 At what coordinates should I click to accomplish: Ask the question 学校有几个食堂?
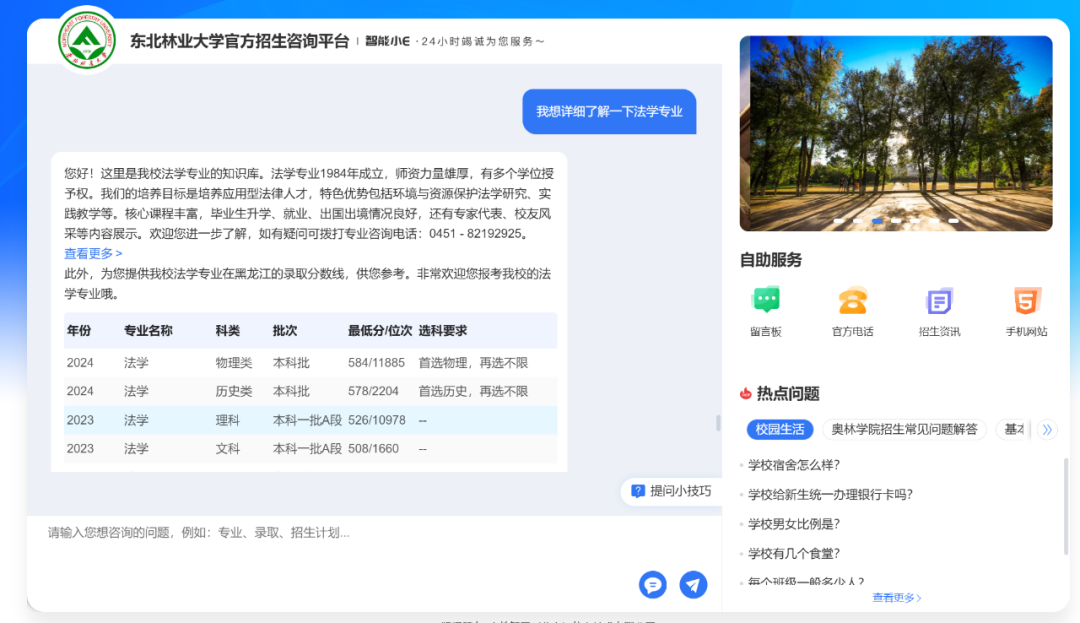click(x=794, y=553)
